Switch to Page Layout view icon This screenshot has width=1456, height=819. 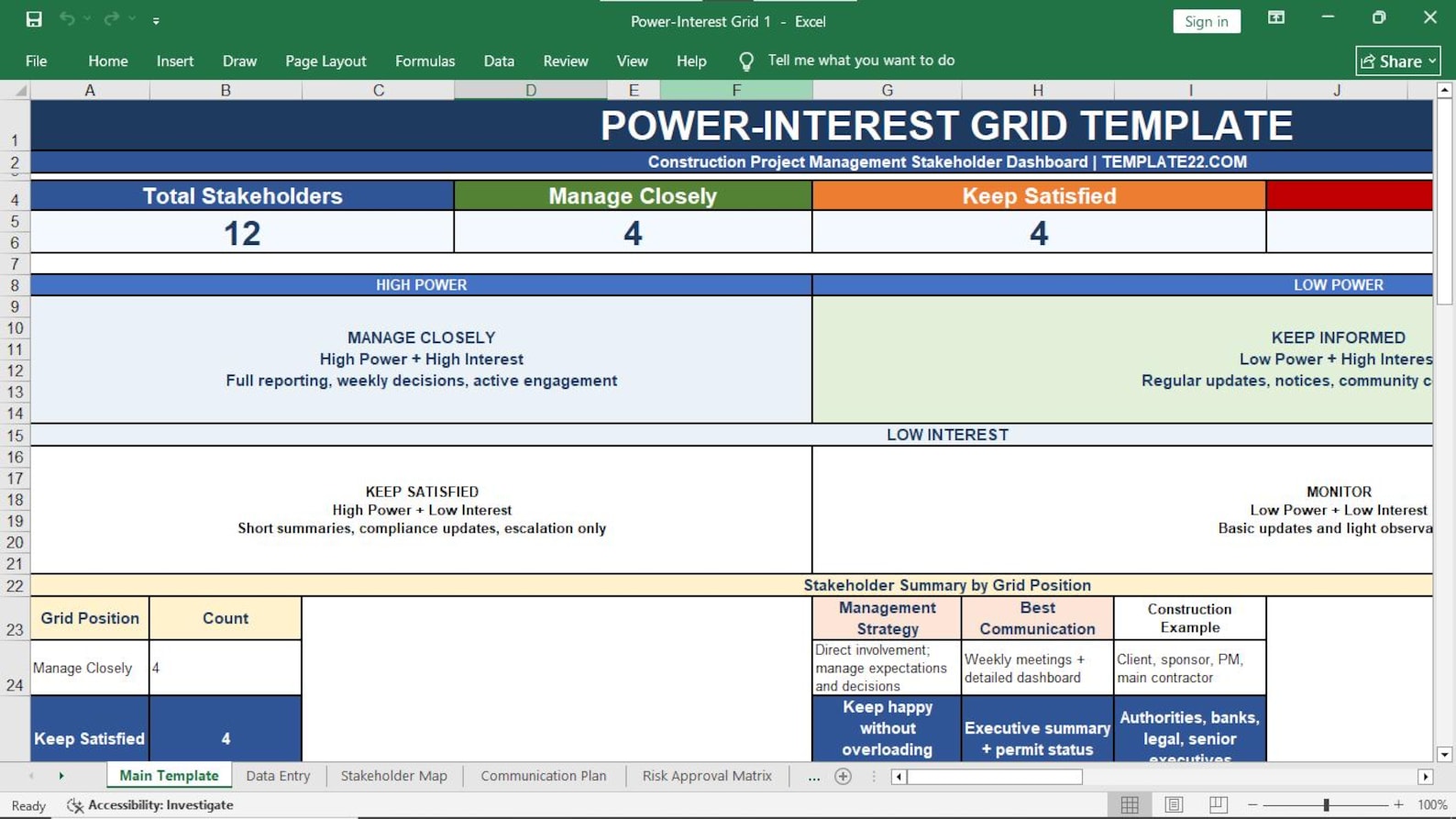[1174, 805]
